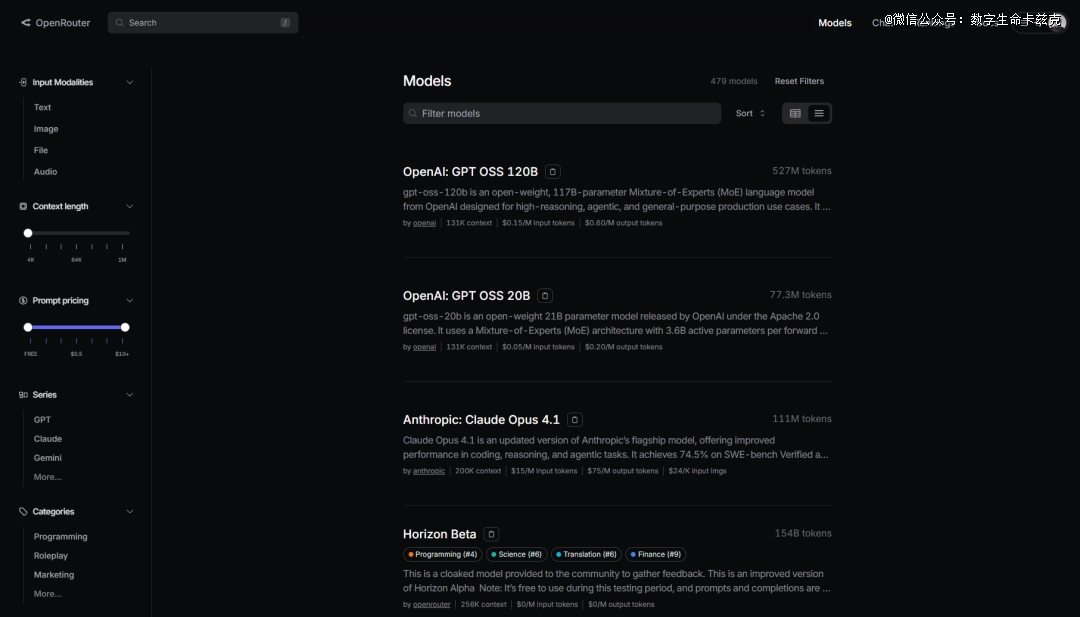Filter by Claude series
Image resolution: width=1080 pixels, height=617 pixels.
(x=48, y=439)
